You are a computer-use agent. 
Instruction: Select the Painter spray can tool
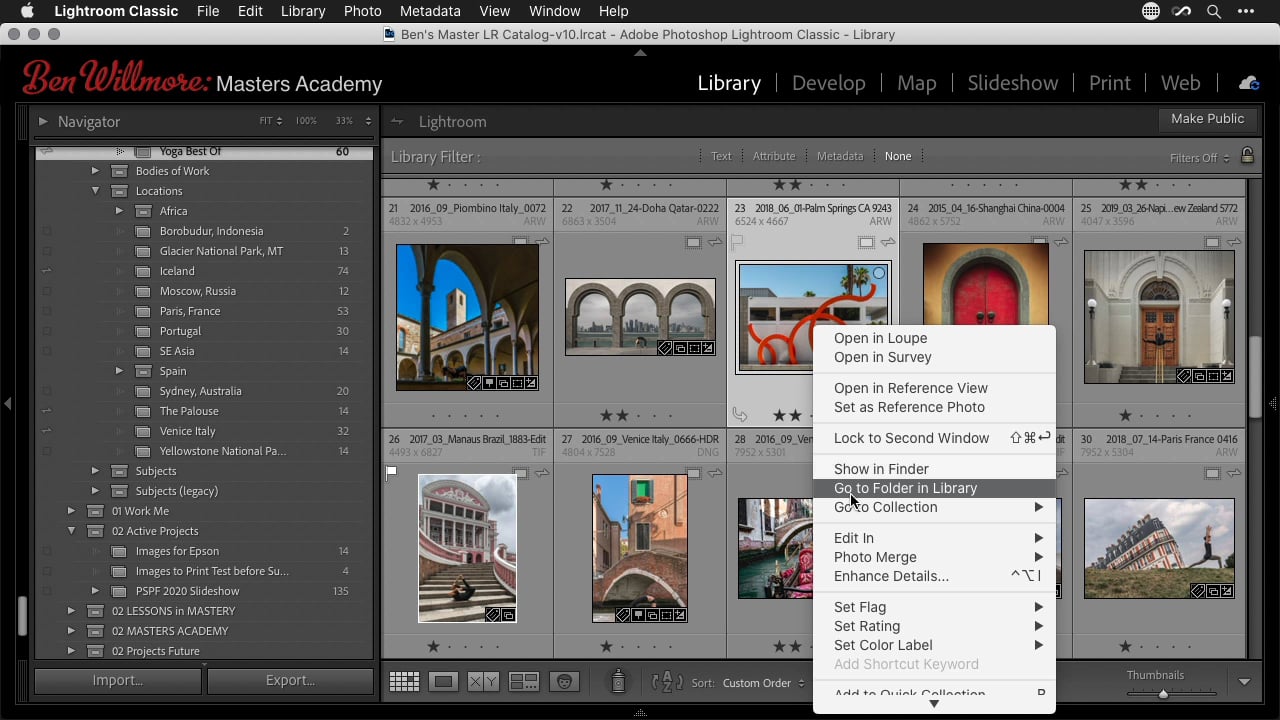(x=618, y=681)
